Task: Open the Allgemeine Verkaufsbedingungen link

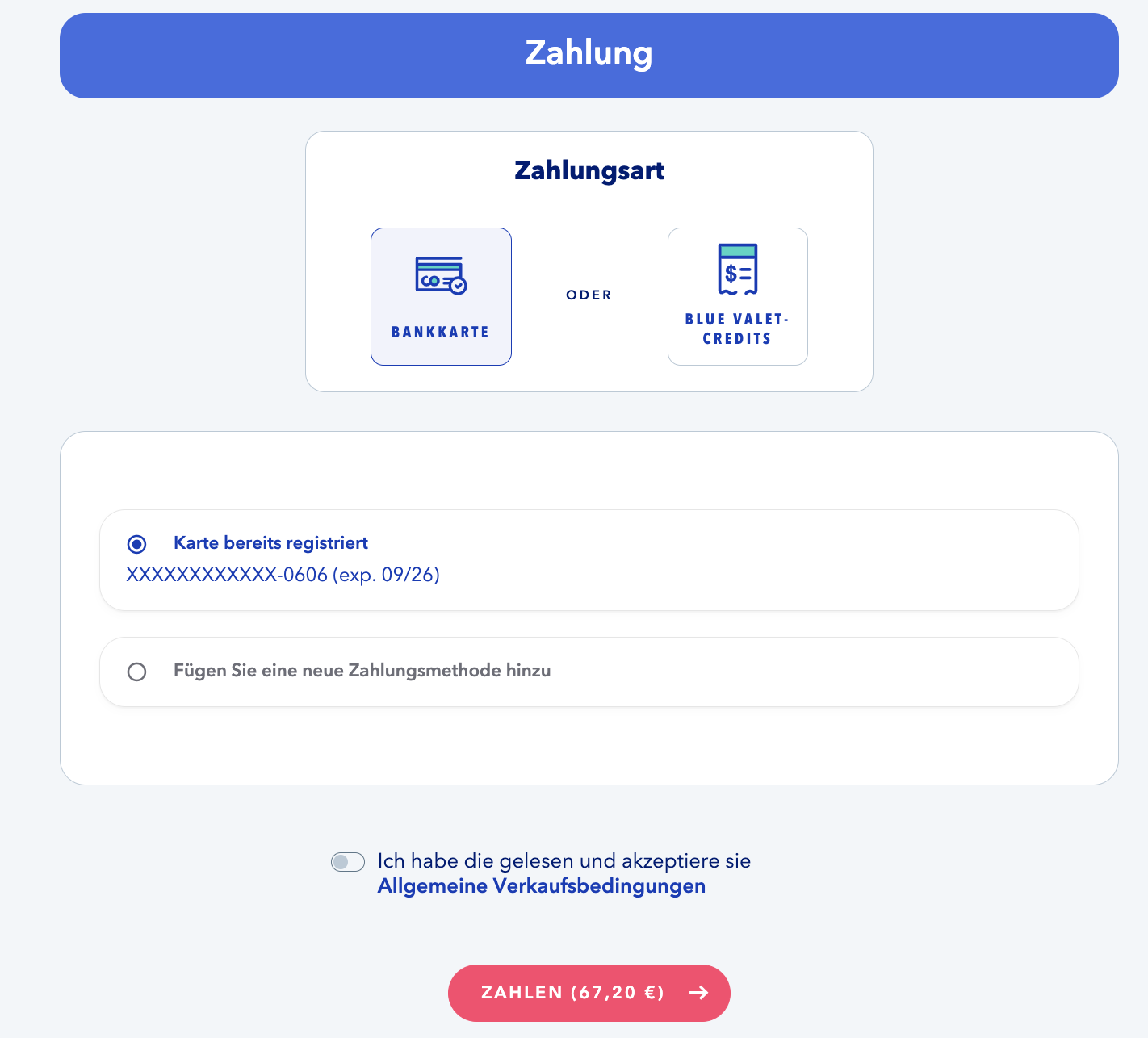Action: [x=542, y=886]
